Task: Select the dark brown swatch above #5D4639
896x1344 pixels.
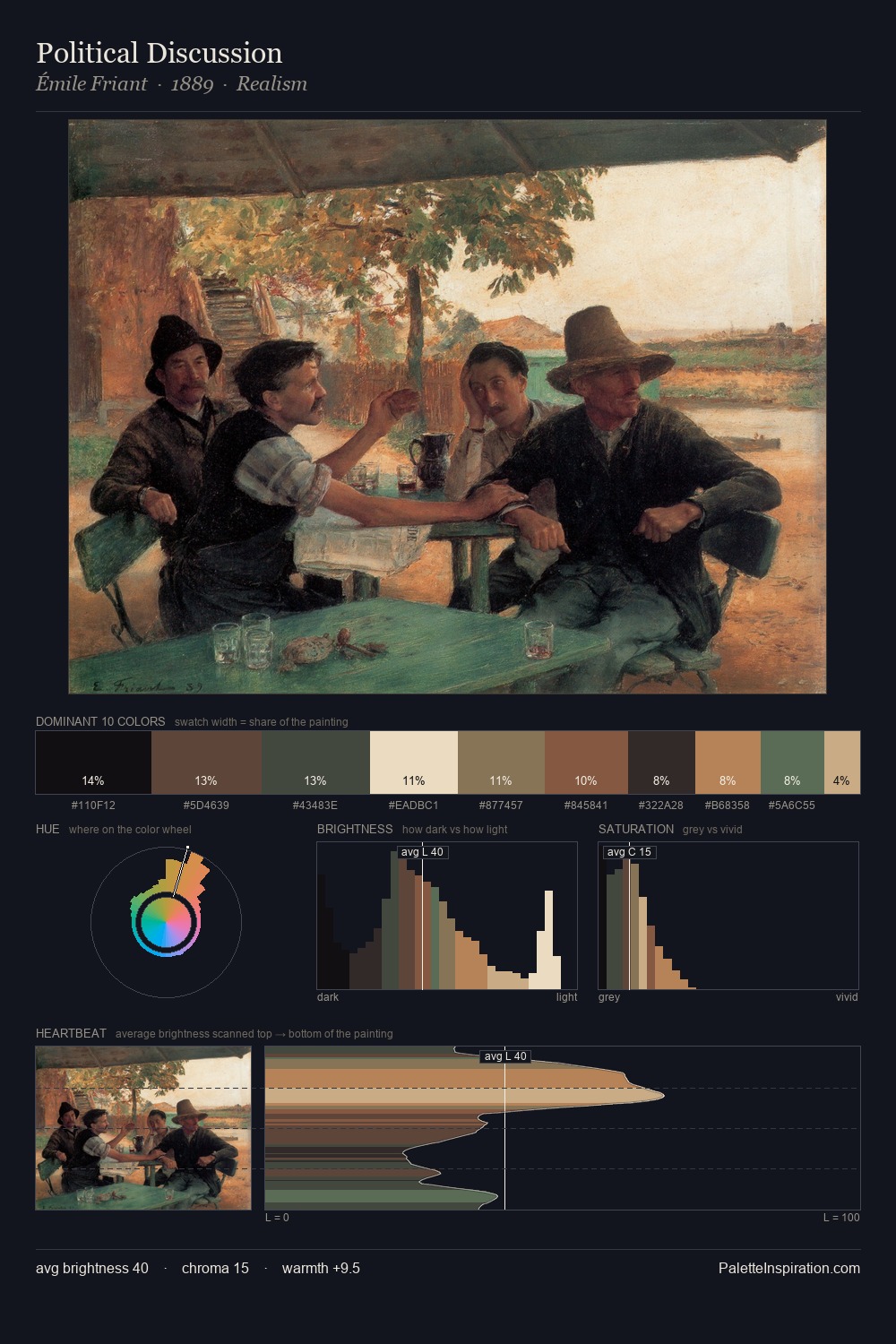Action: [x=206, y=762]
